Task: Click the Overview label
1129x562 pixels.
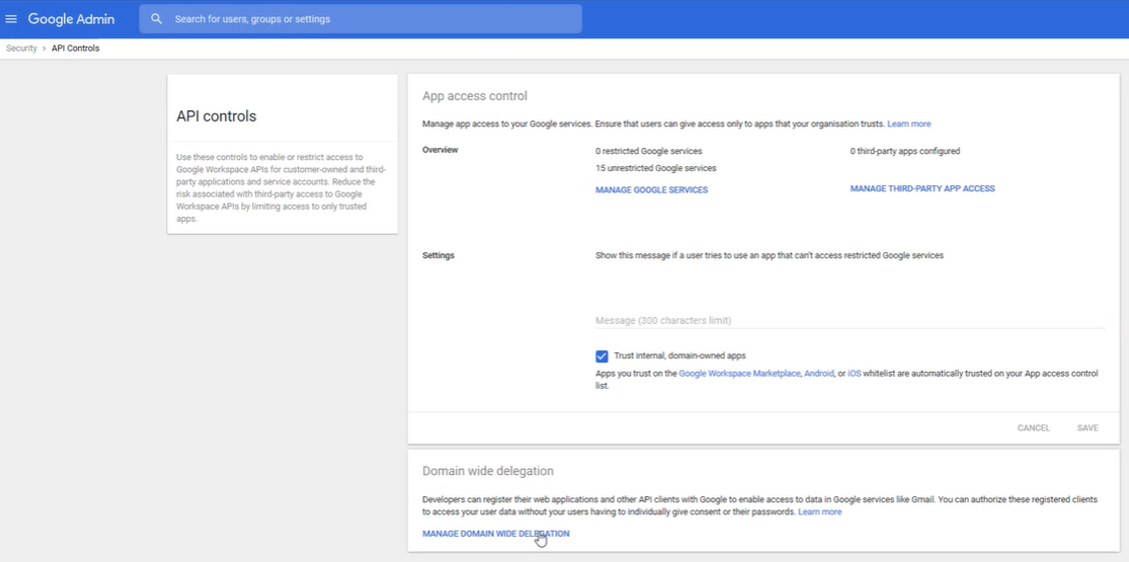Action: point(440,150)
